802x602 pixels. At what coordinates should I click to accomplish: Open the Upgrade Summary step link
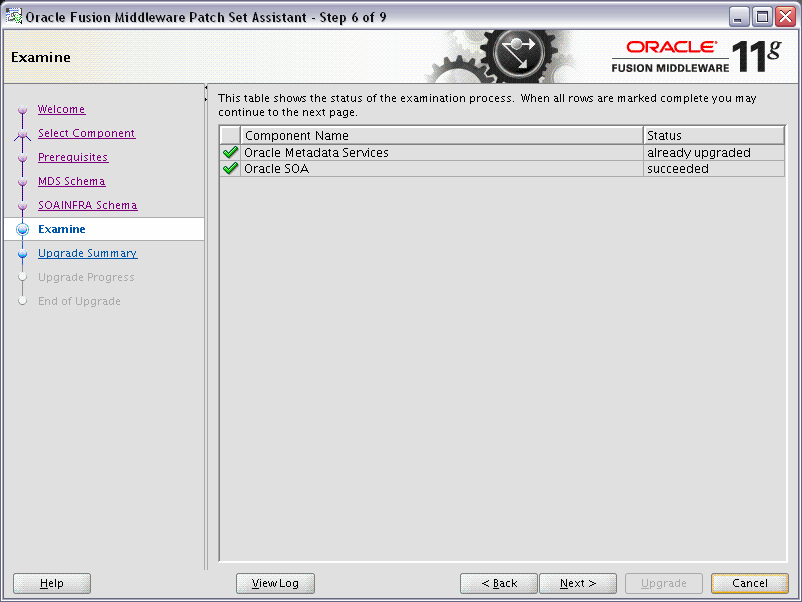[x=87, y=253]
